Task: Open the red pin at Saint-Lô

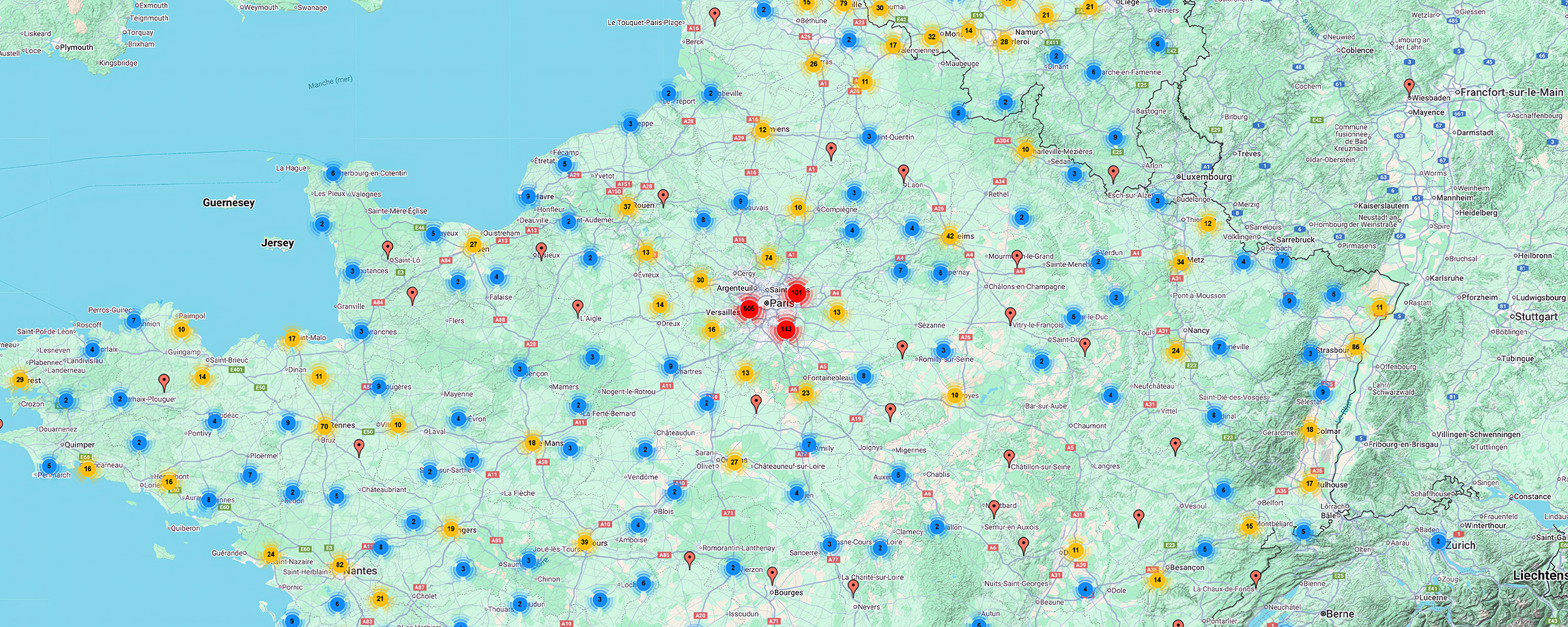Action: [388, 248]
